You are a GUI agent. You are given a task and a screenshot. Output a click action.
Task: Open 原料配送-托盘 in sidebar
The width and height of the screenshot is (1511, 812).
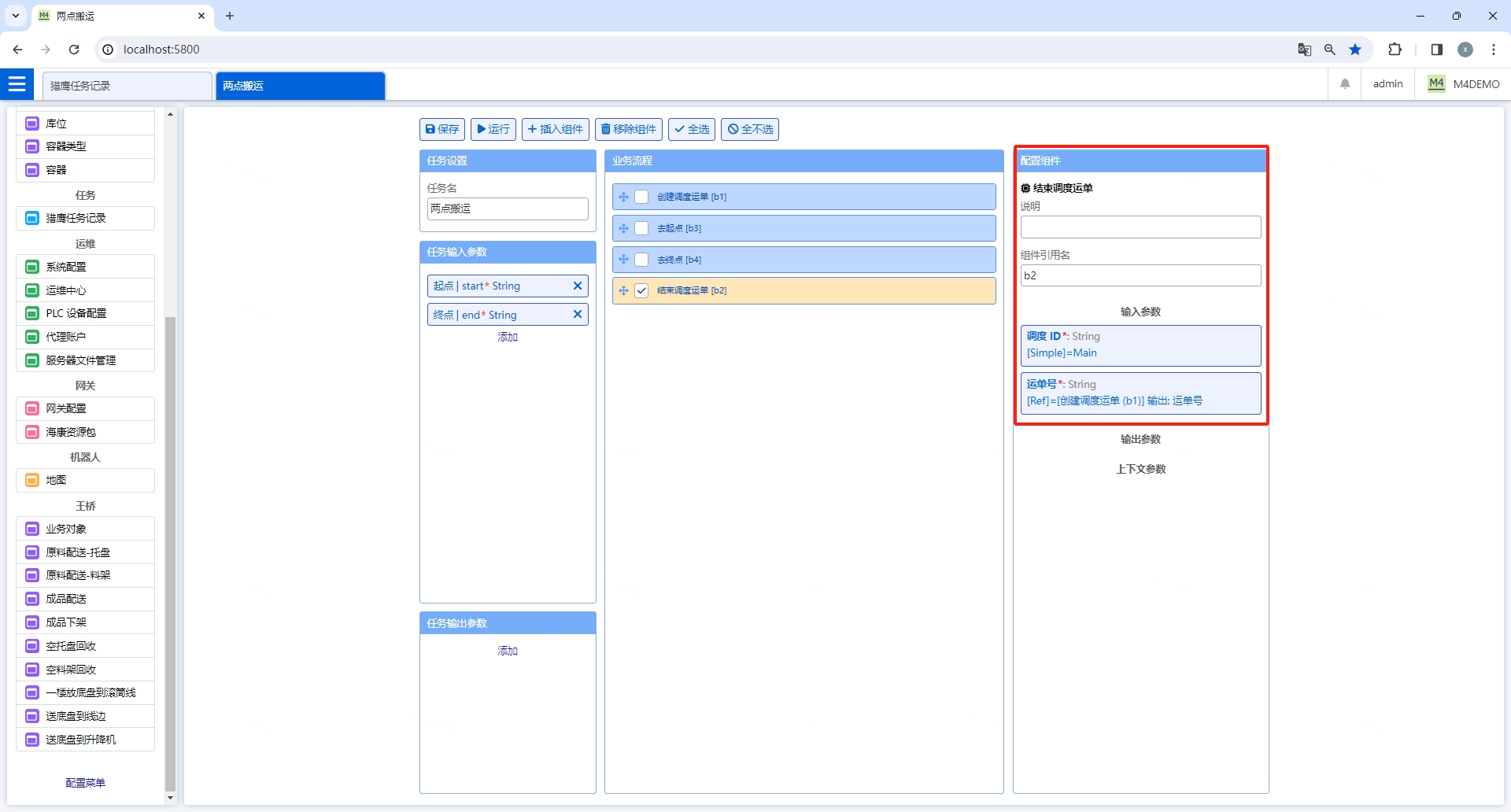tap(85, 552)
